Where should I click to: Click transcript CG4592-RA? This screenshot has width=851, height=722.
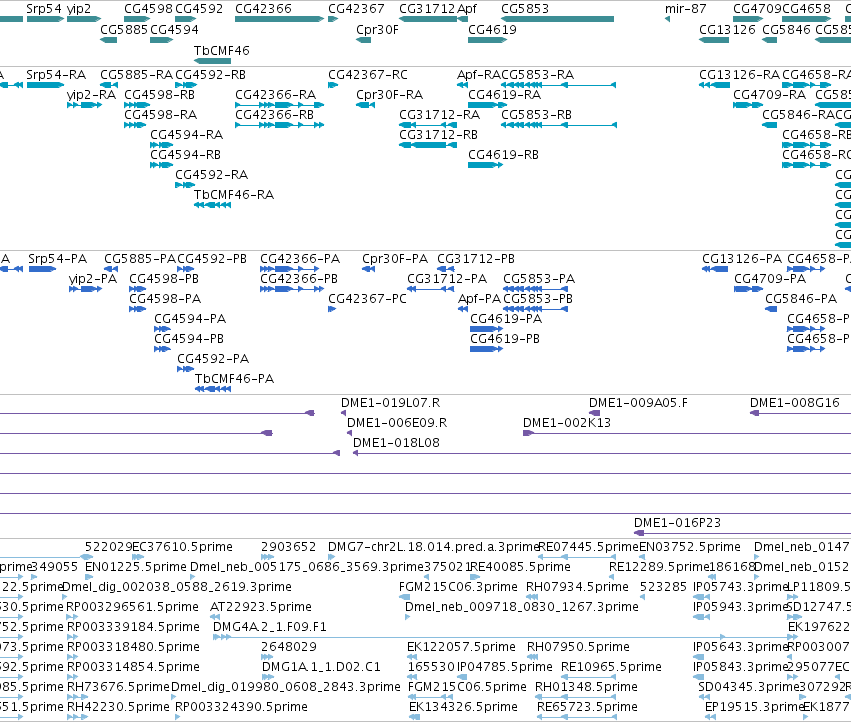[x=185, y=185]
